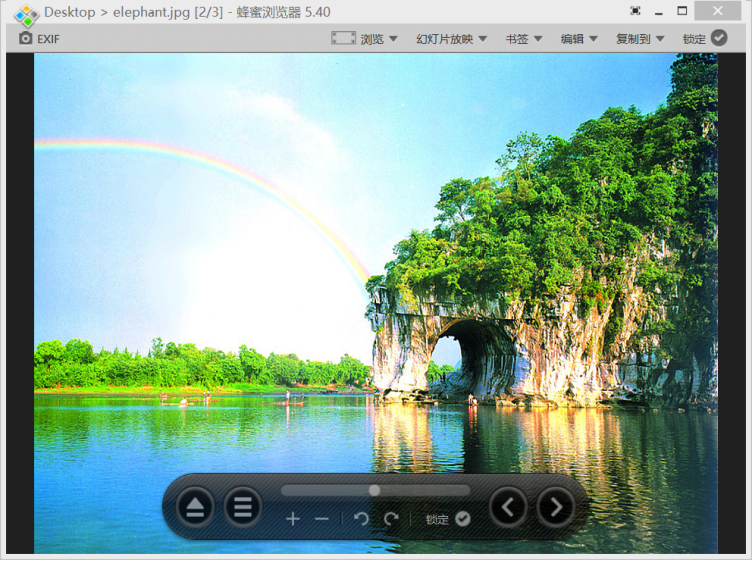This screenshot has width=752, height=561.
Task: Click the EXIF label in the toolbar
Action: (48, 39)
